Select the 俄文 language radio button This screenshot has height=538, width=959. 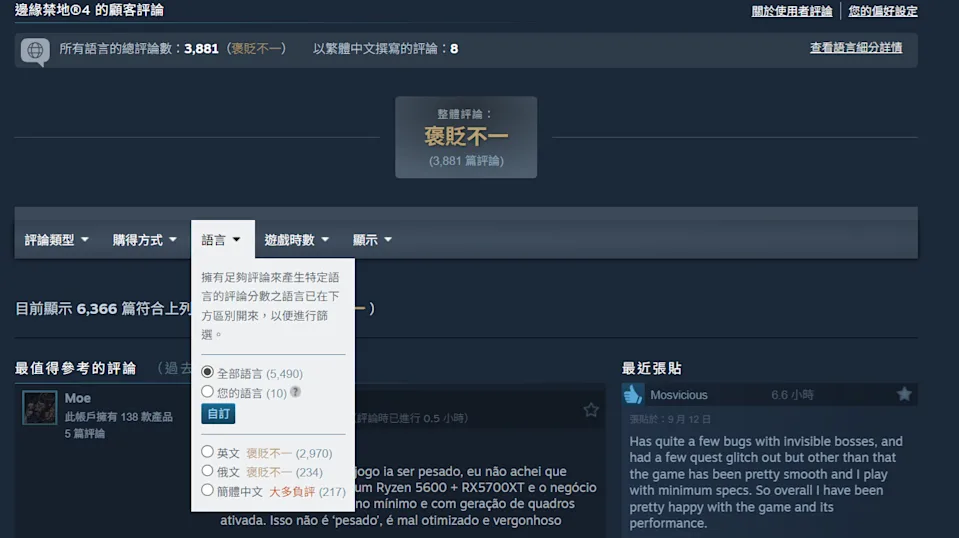point(207,471)
